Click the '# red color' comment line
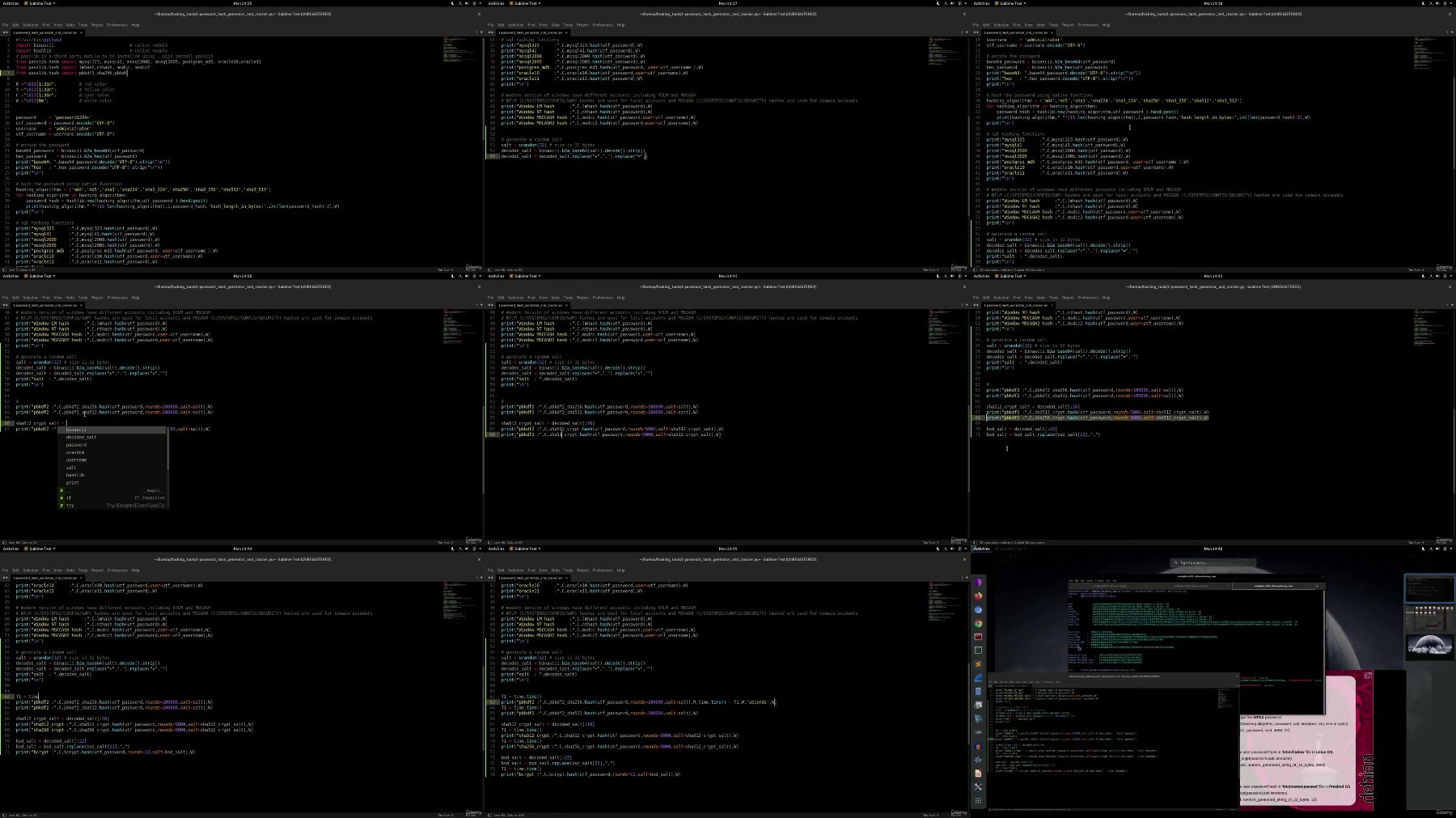Screen dimensions: 1456x818 [93, 84]
